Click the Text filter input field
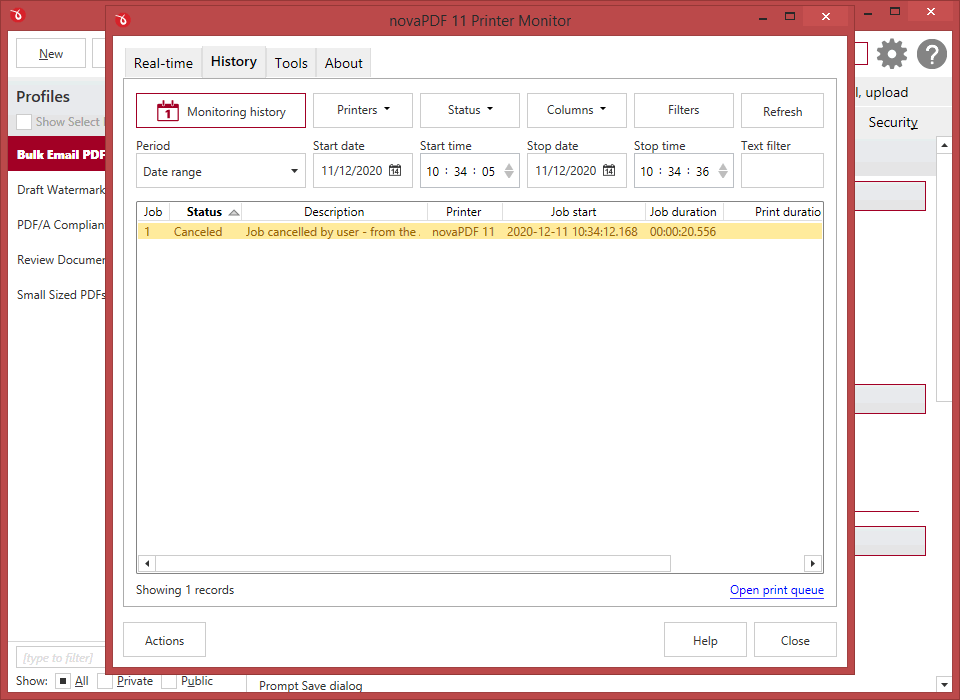 point(782,171)
